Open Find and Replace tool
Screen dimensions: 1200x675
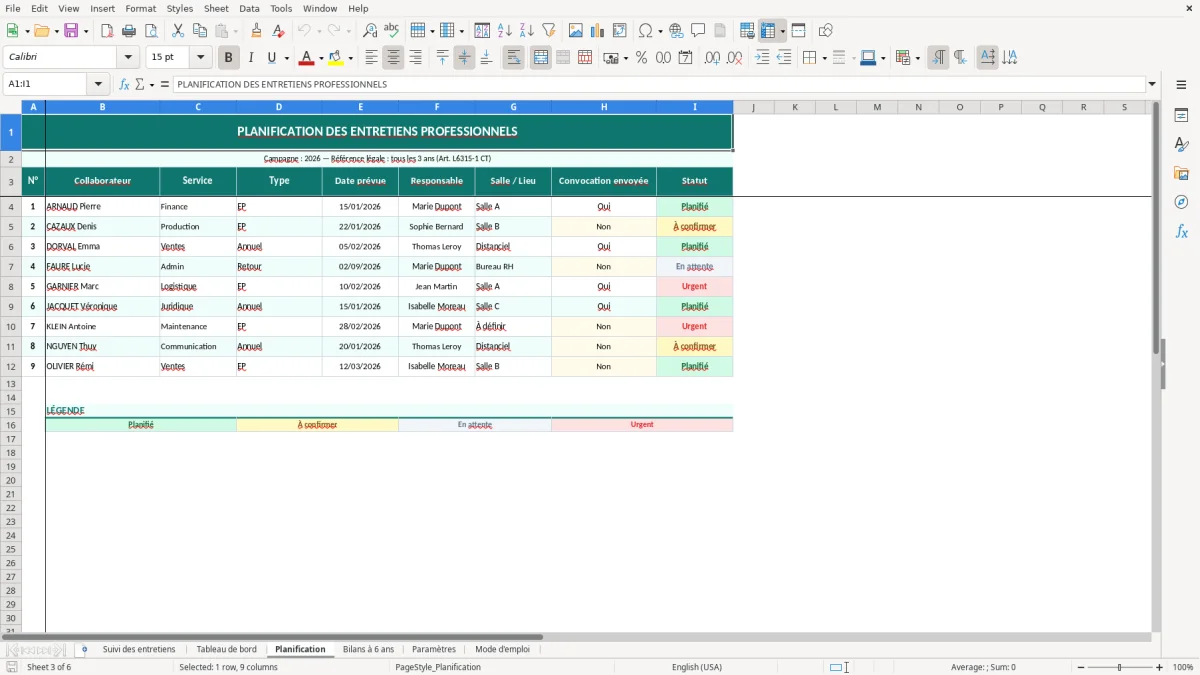tap(370, 31)
